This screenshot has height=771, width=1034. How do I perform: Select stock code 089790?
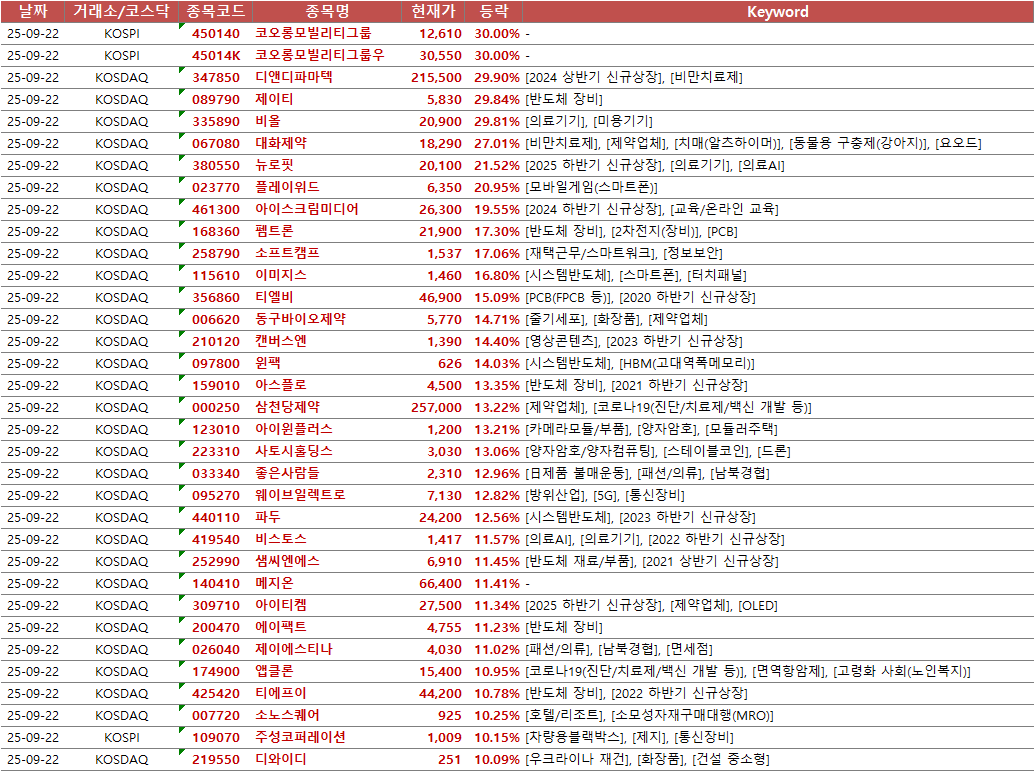[x=216, y=100]
